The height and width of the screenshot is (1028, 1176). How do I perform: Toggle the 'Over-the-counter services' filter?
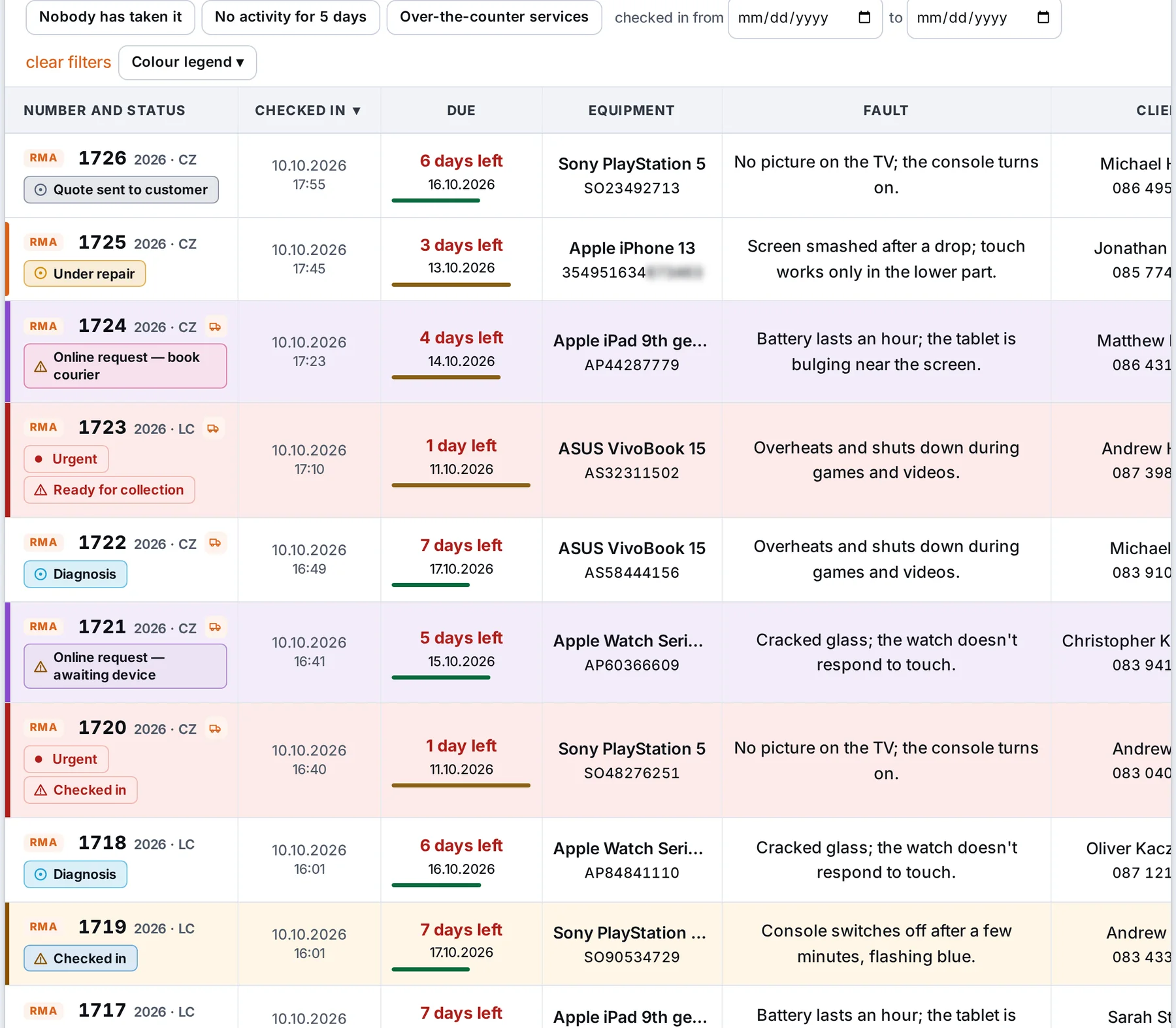click(494, 17)
